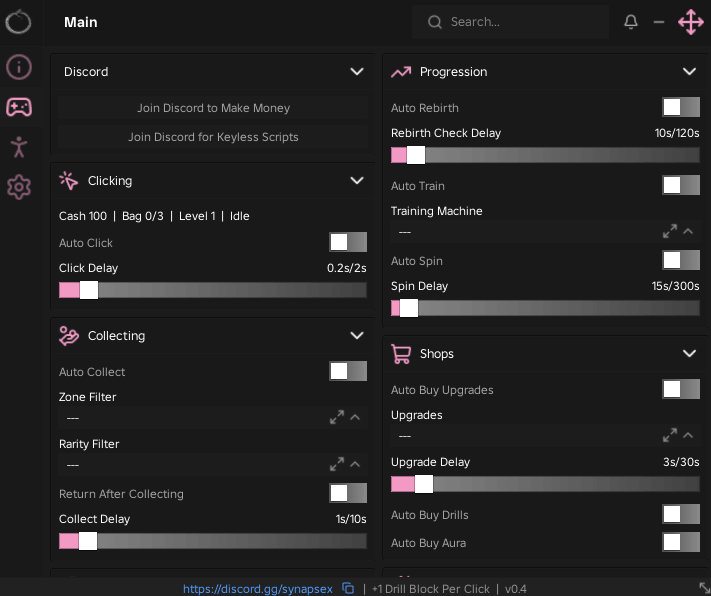This screenshot has width=711, height=596.
Task: Adjust the Rebirth Check Delay slider
Action: pos(545,155)
